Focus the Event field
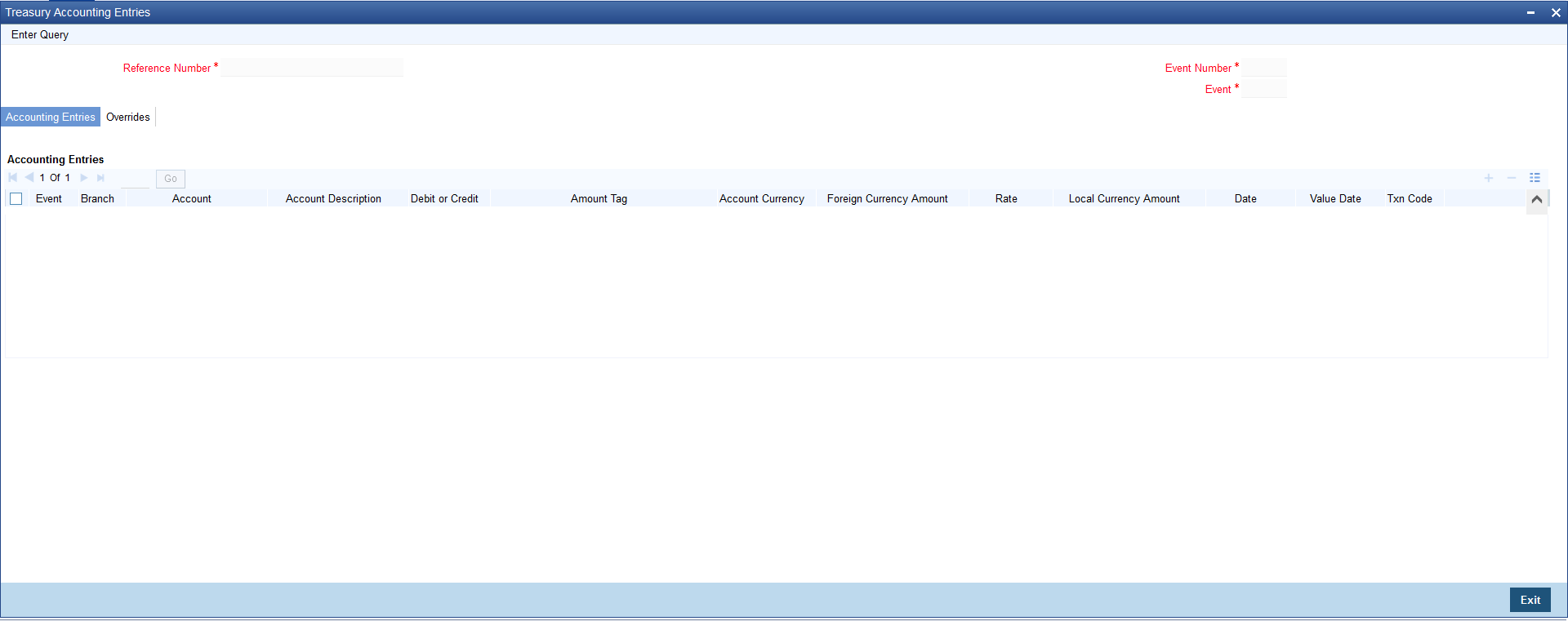The height and width of the screenshot is (621, 1568). pos(1263,89)
